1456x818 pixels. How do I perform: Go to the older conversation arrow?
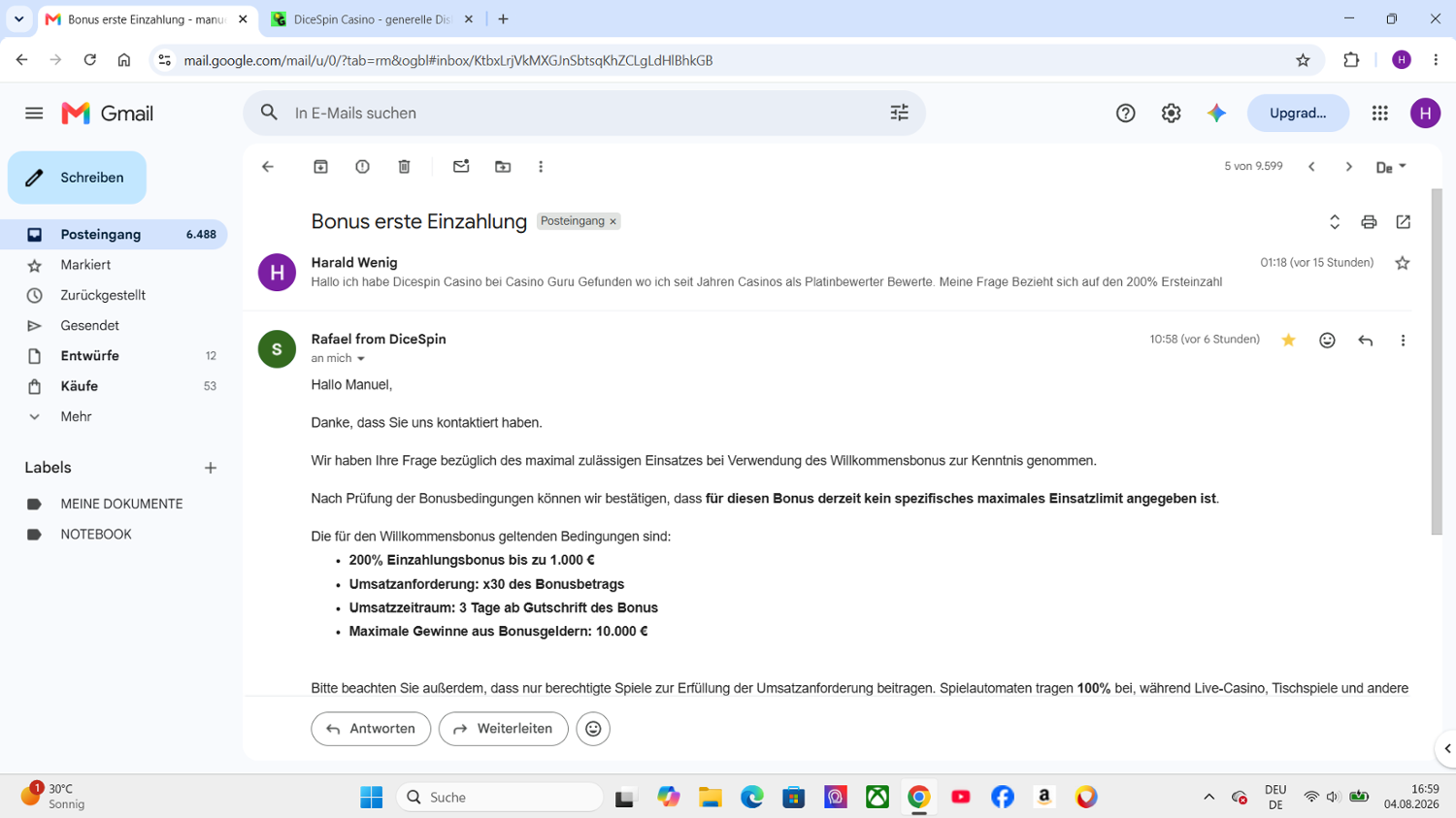tap(1348, 167)
